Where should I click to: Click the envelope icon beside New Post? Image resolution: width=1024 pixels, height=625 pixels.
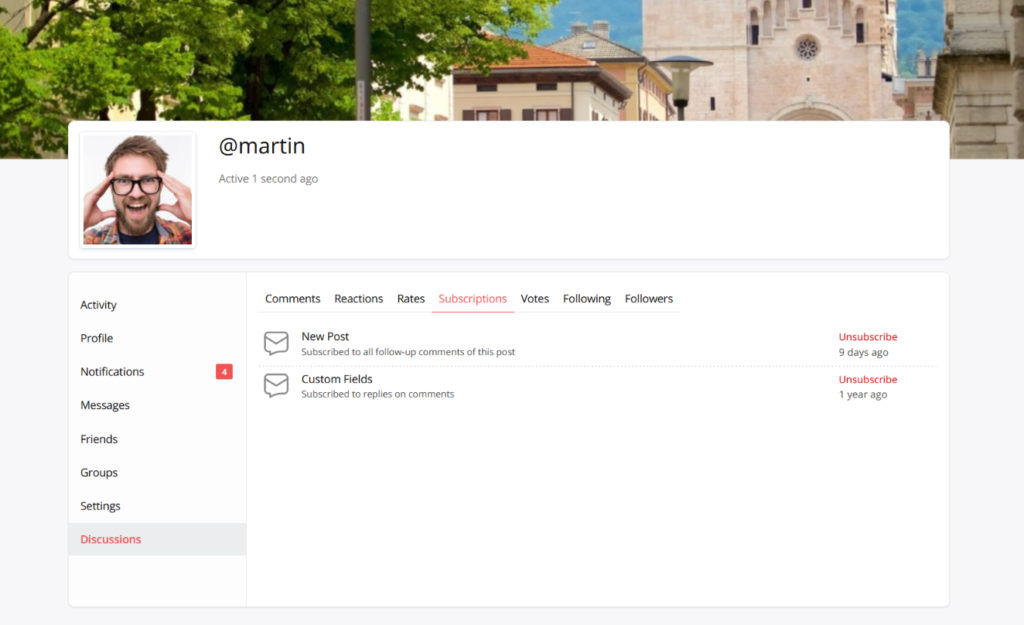tap(276, 343)
